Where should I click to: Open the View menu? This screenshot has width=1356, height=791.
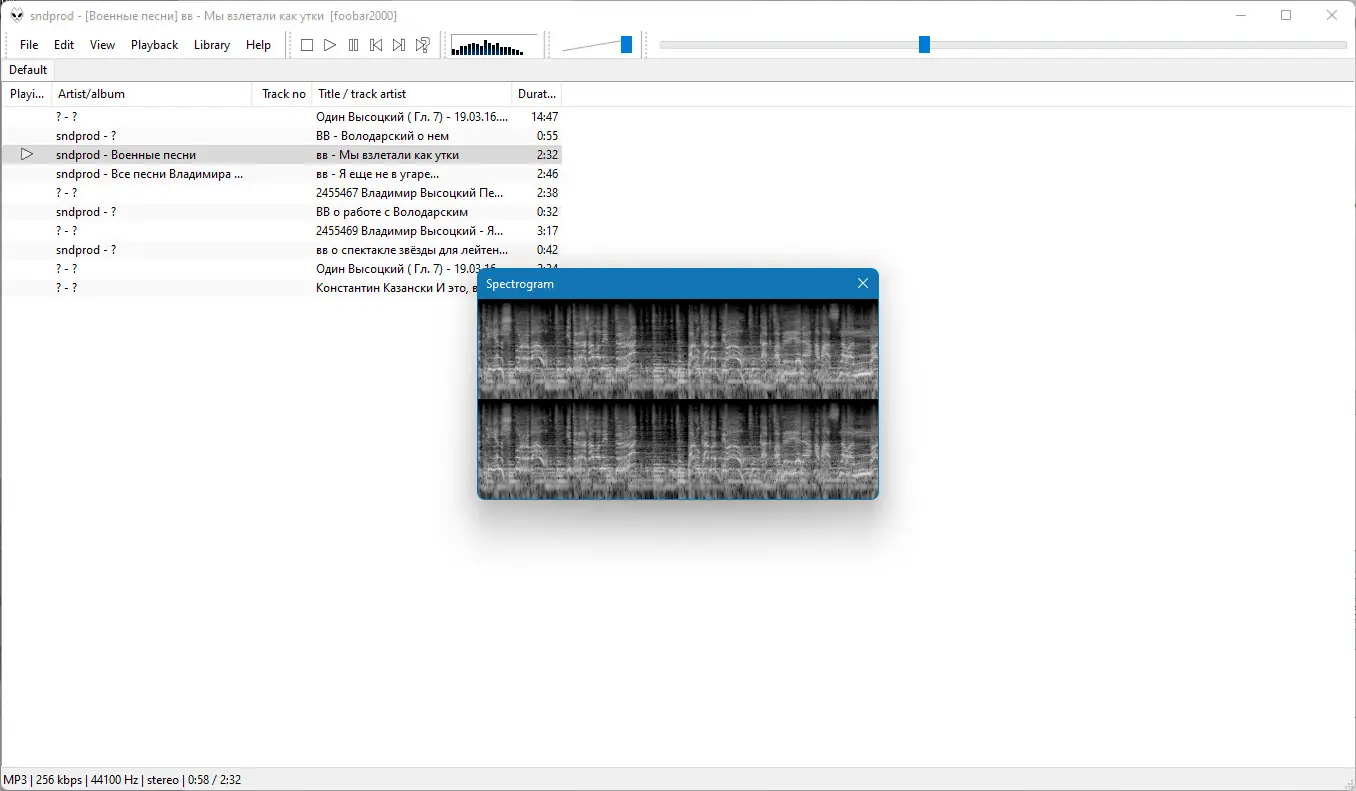click(x=102, y=45)
